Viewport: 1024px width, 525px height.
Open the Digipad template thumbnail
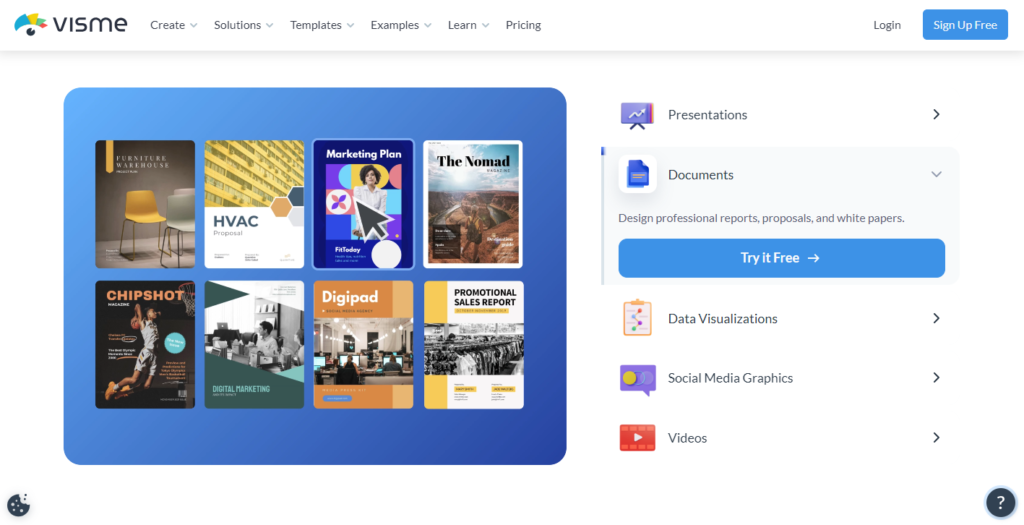pos(363,345)
